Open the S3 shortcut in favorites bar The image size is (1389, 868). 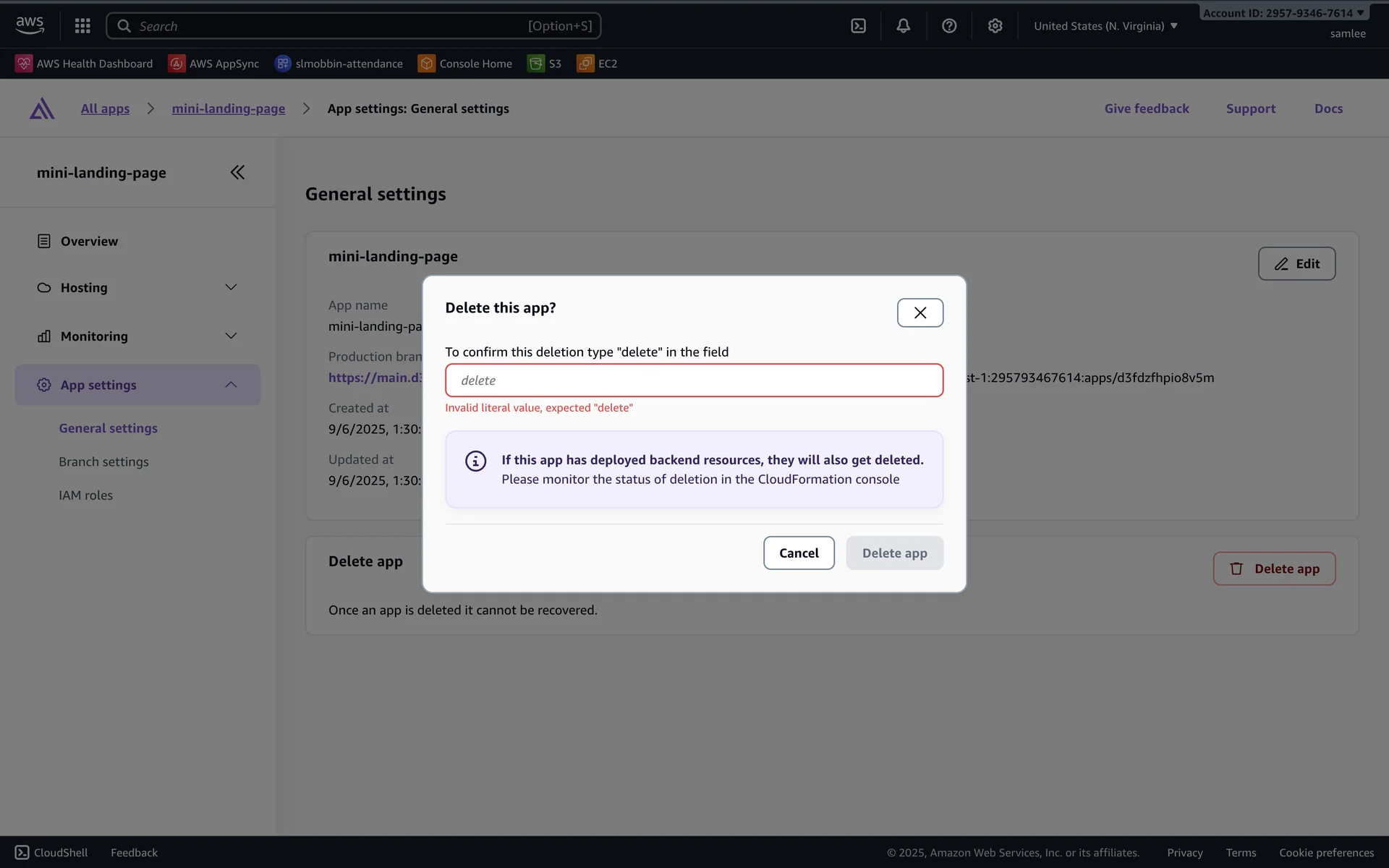click(545, 64)
